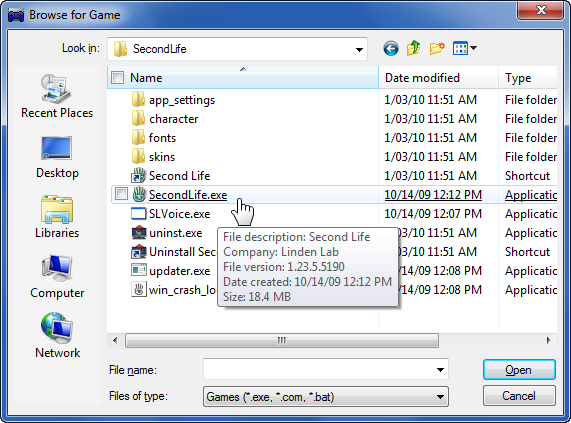Screen dimensions: 571x423
Task: Open the View menu dropdown arrow
Action: (x=473, y=48)
